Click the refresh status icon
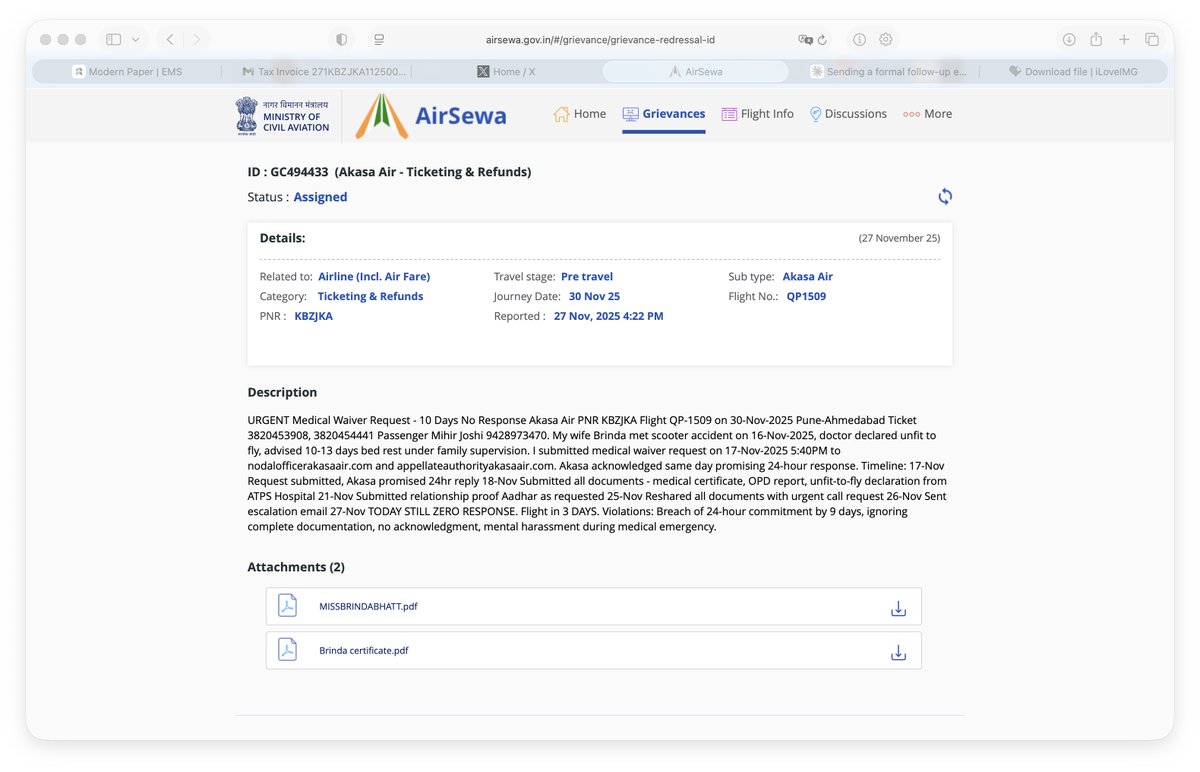Viewport: 1200px width, 772px height. pos(945,197)
